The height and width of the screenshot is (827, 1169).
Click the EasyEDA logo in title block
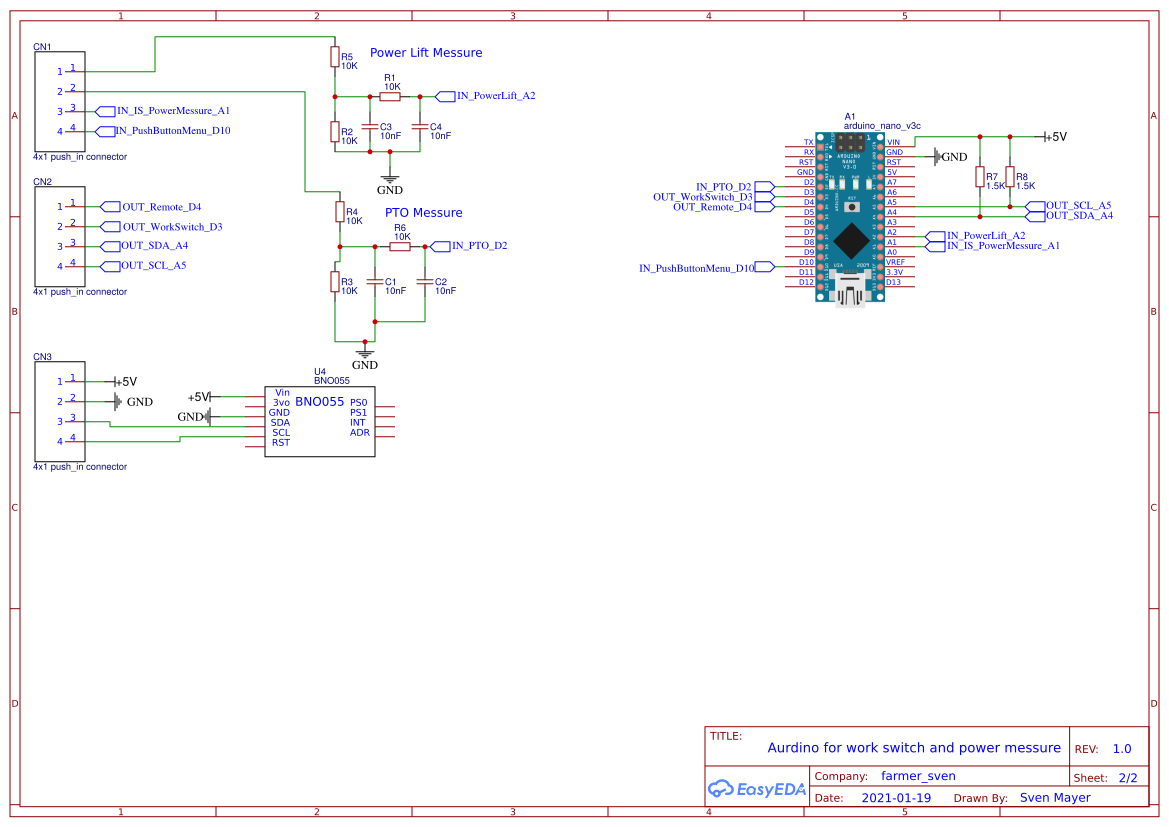click(757, 789)
